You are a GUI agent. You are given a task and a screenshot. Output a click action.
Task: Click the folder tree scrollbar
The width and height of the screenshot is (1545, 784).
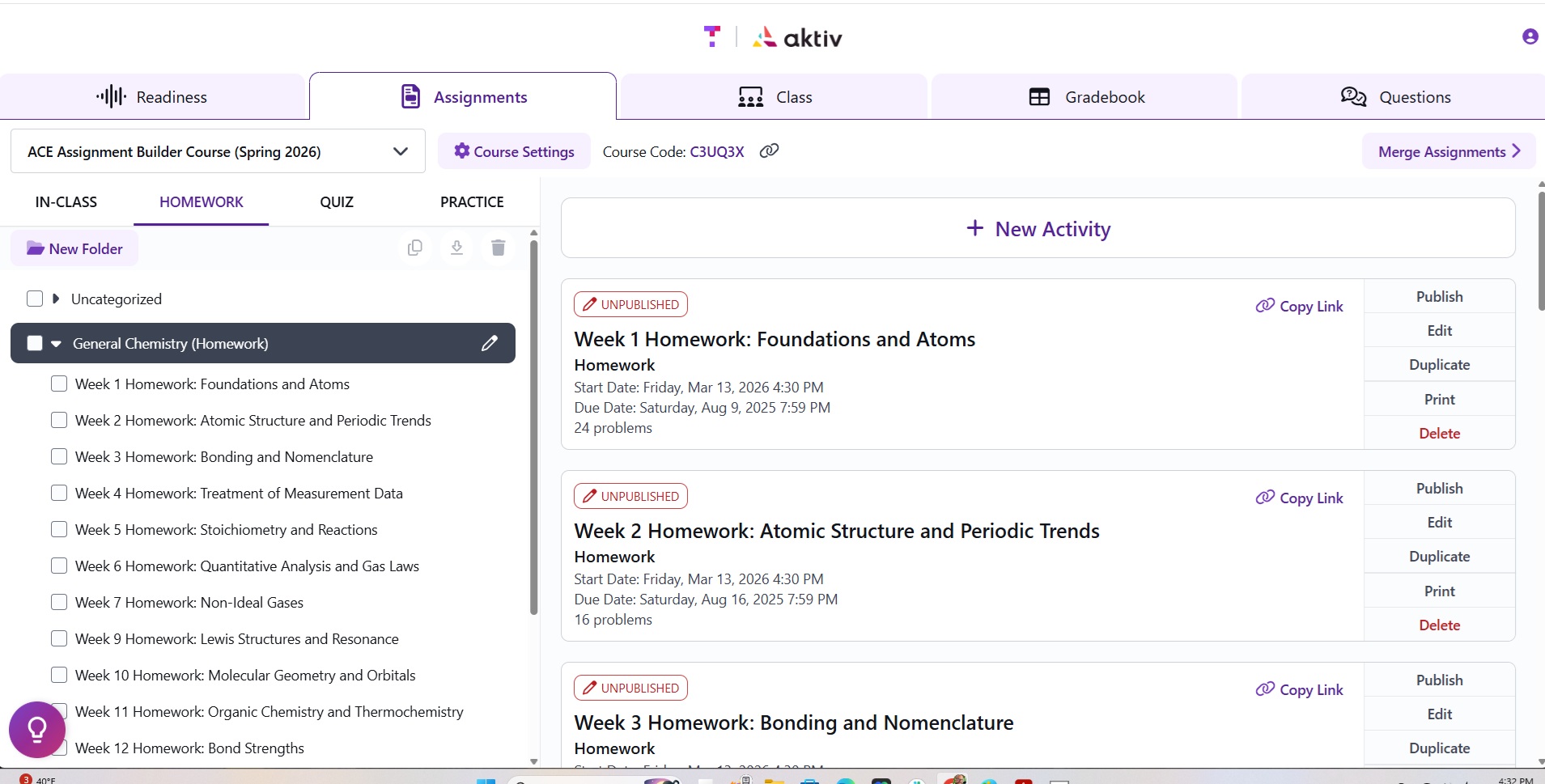pyautogui.click(x=533, y=427)
